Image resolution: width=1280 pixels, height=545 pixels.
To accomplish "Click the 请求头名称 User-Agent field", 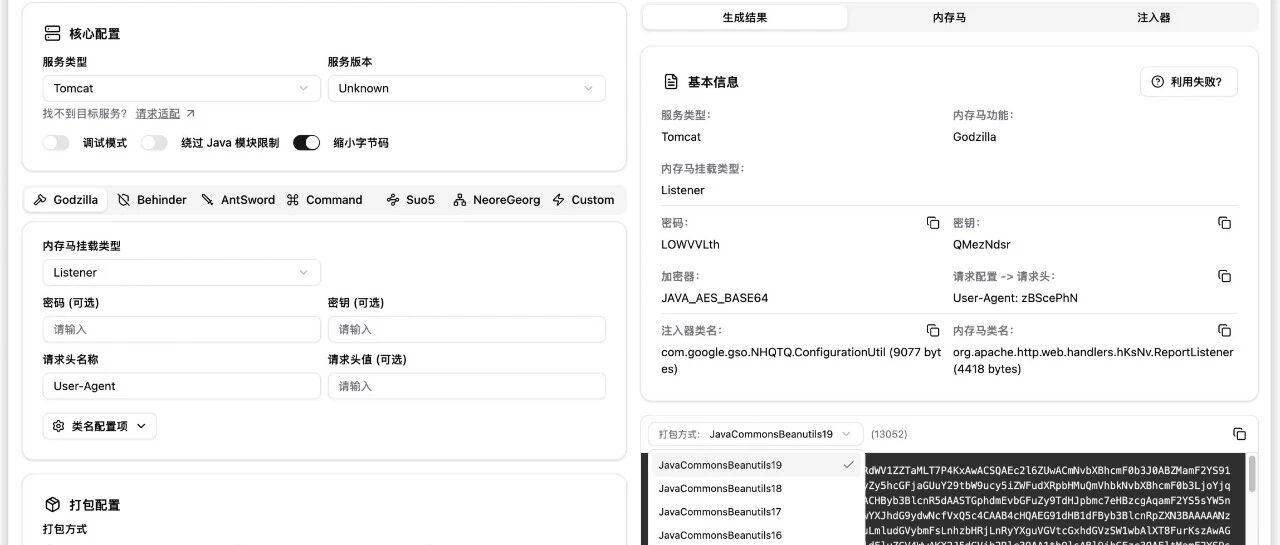I will [181, 386].
